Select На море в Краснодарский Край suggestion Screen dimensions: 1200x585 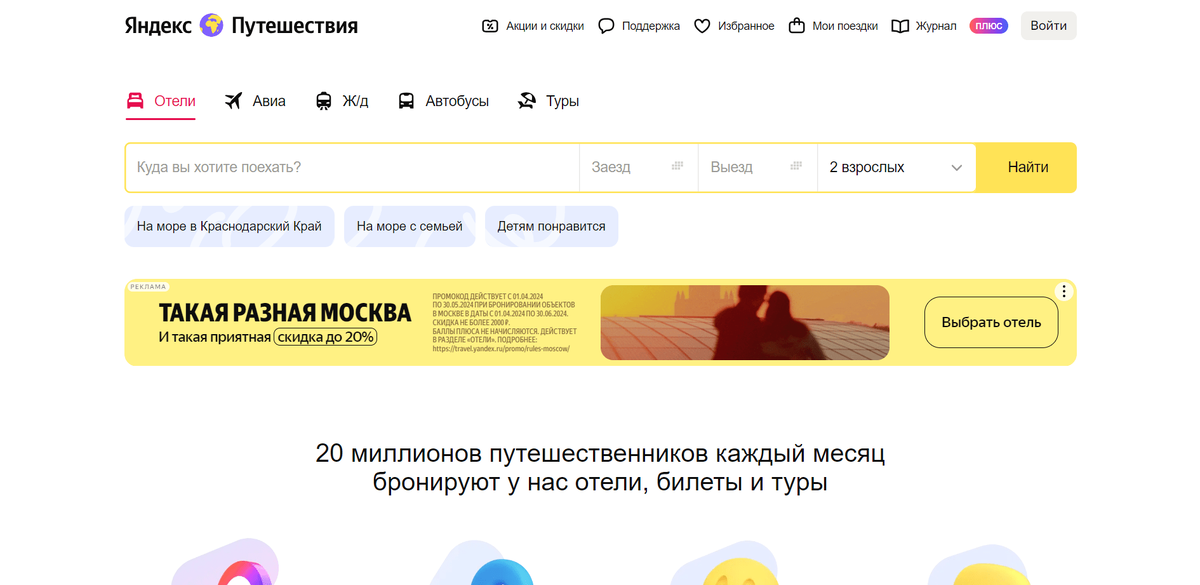click(x=229, y=226)
